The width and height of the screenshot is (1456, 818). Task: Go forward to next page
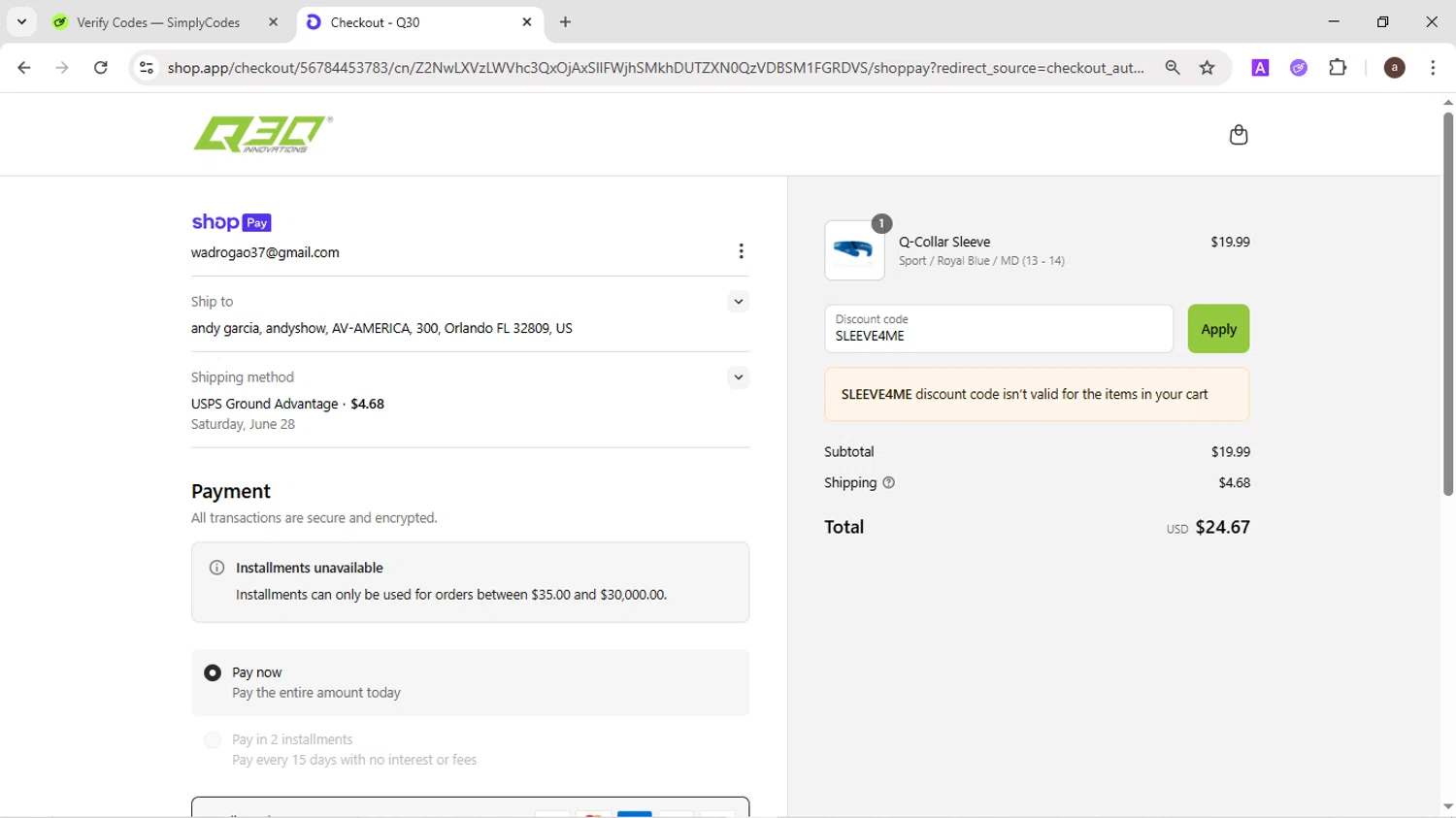[62, 68]
